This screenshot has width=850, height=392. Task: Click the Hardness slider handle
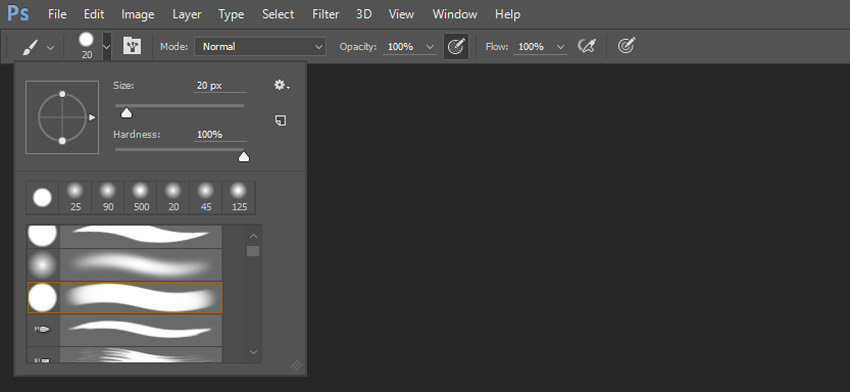coord(244,157)
